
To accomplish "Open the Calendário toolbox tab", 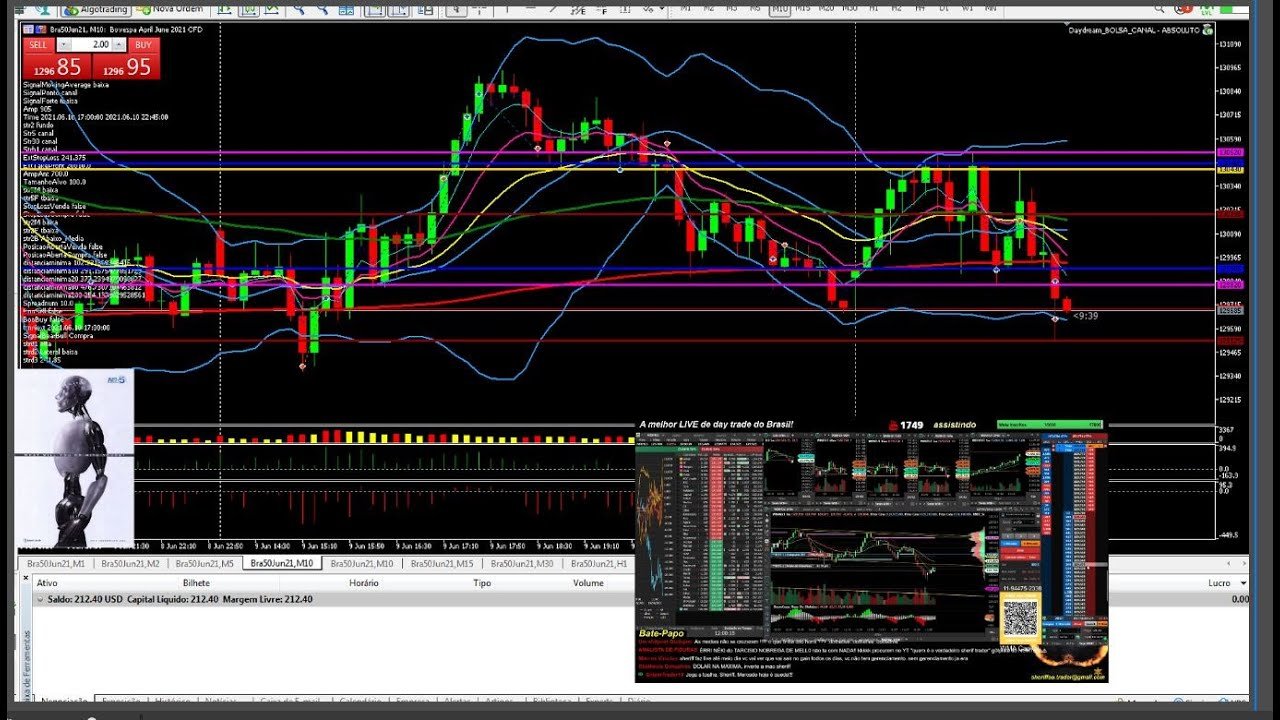I will [x=359, y=702].
